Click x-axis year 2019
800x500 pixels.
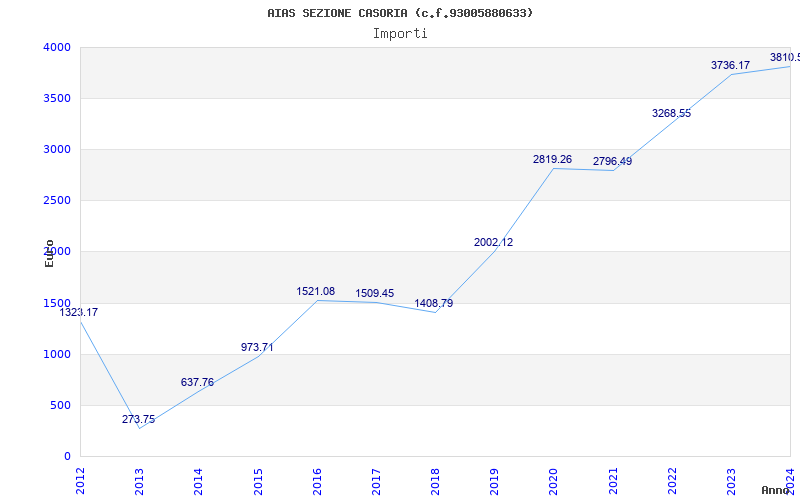click(x=494, y=481)
